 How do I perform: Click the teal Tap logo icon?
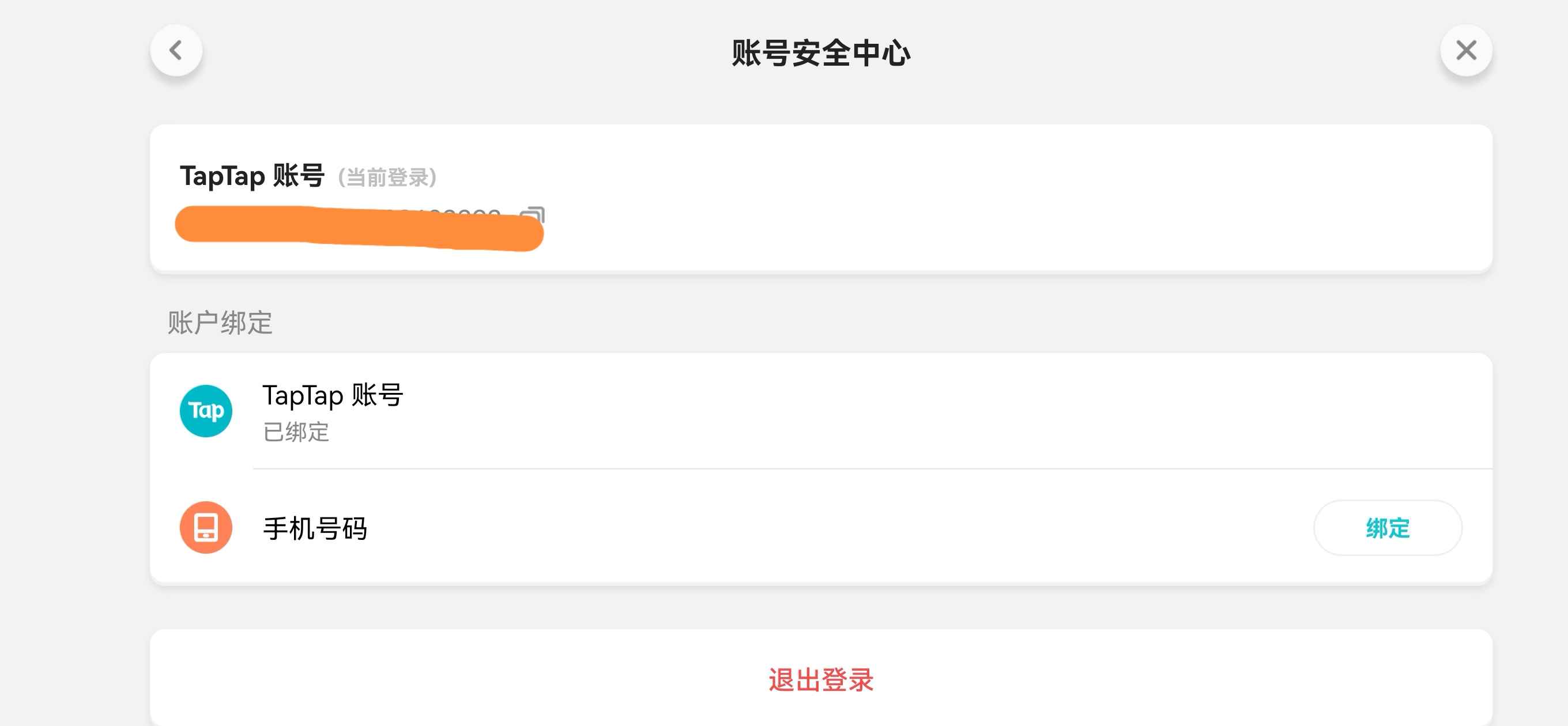[x=206, y=411]
